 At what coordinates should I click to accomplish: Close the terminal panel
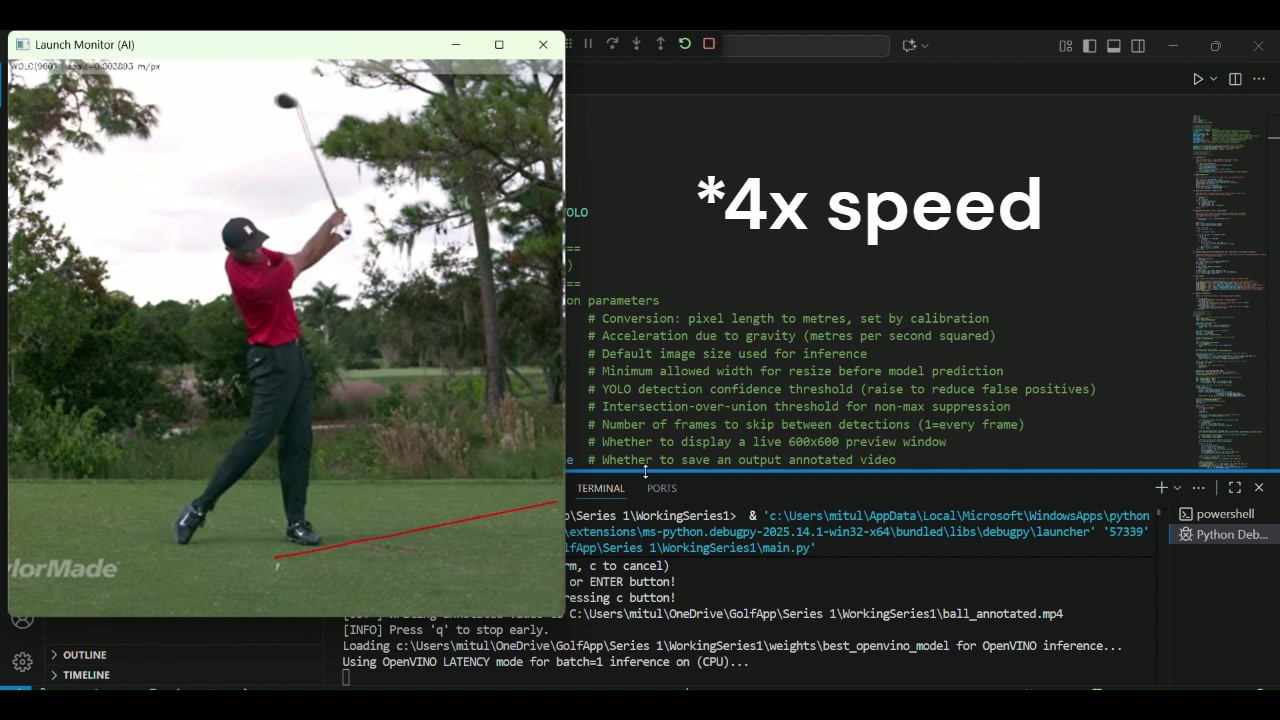point(1259,488)
